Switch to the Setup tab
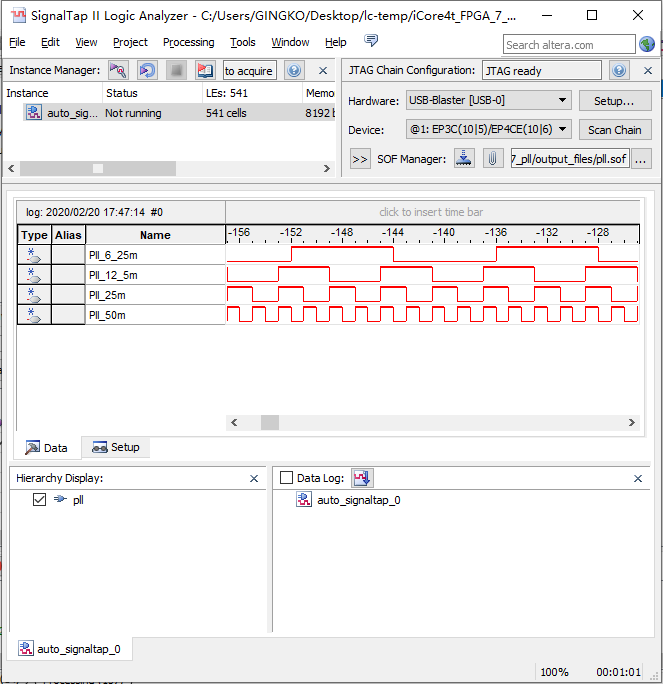Viewport: 663px width, 684px height. [116, 447]
